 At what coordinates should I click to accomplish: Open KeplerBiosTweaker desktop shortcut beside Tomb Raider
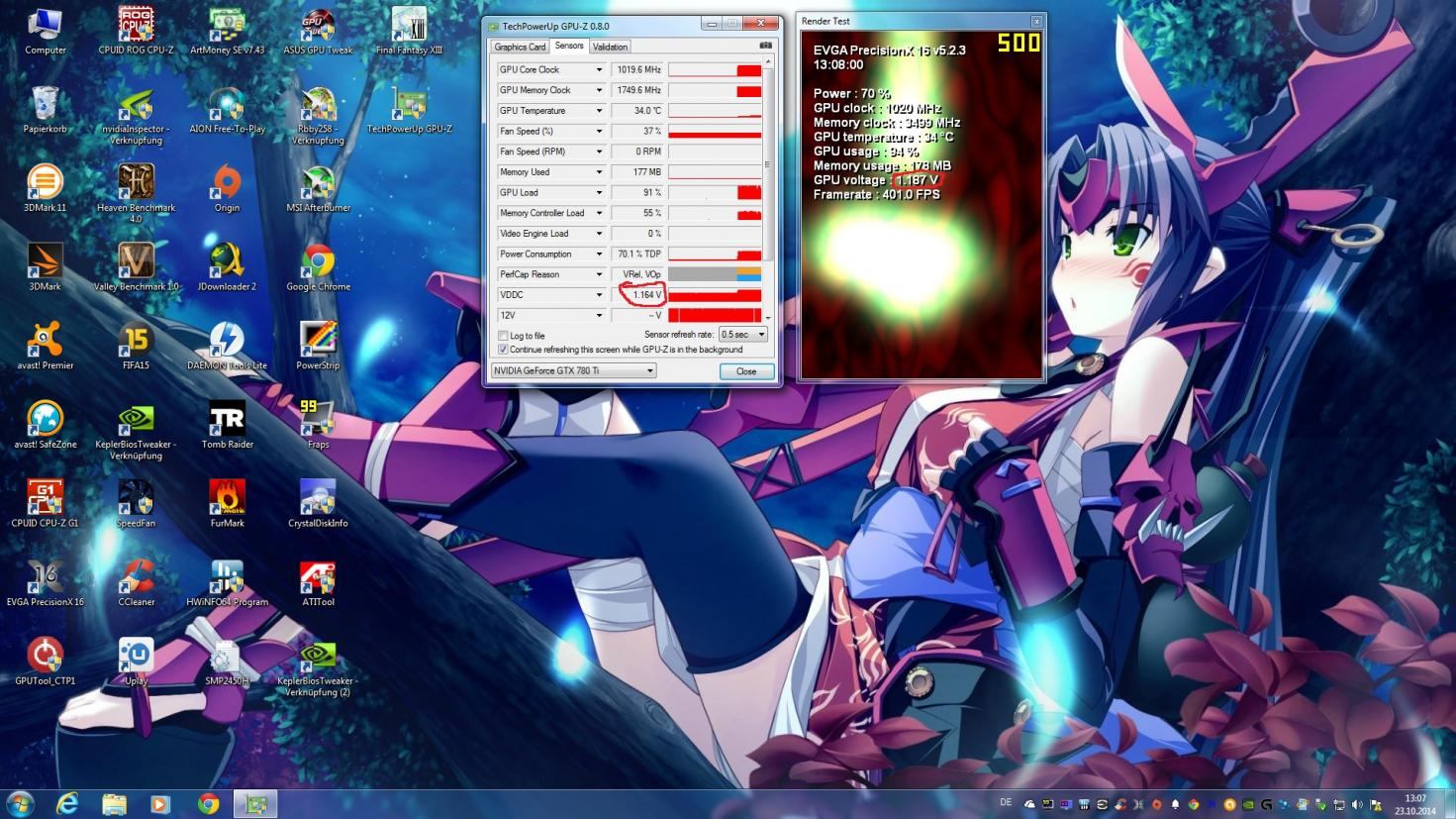click(x=136, y=431)
